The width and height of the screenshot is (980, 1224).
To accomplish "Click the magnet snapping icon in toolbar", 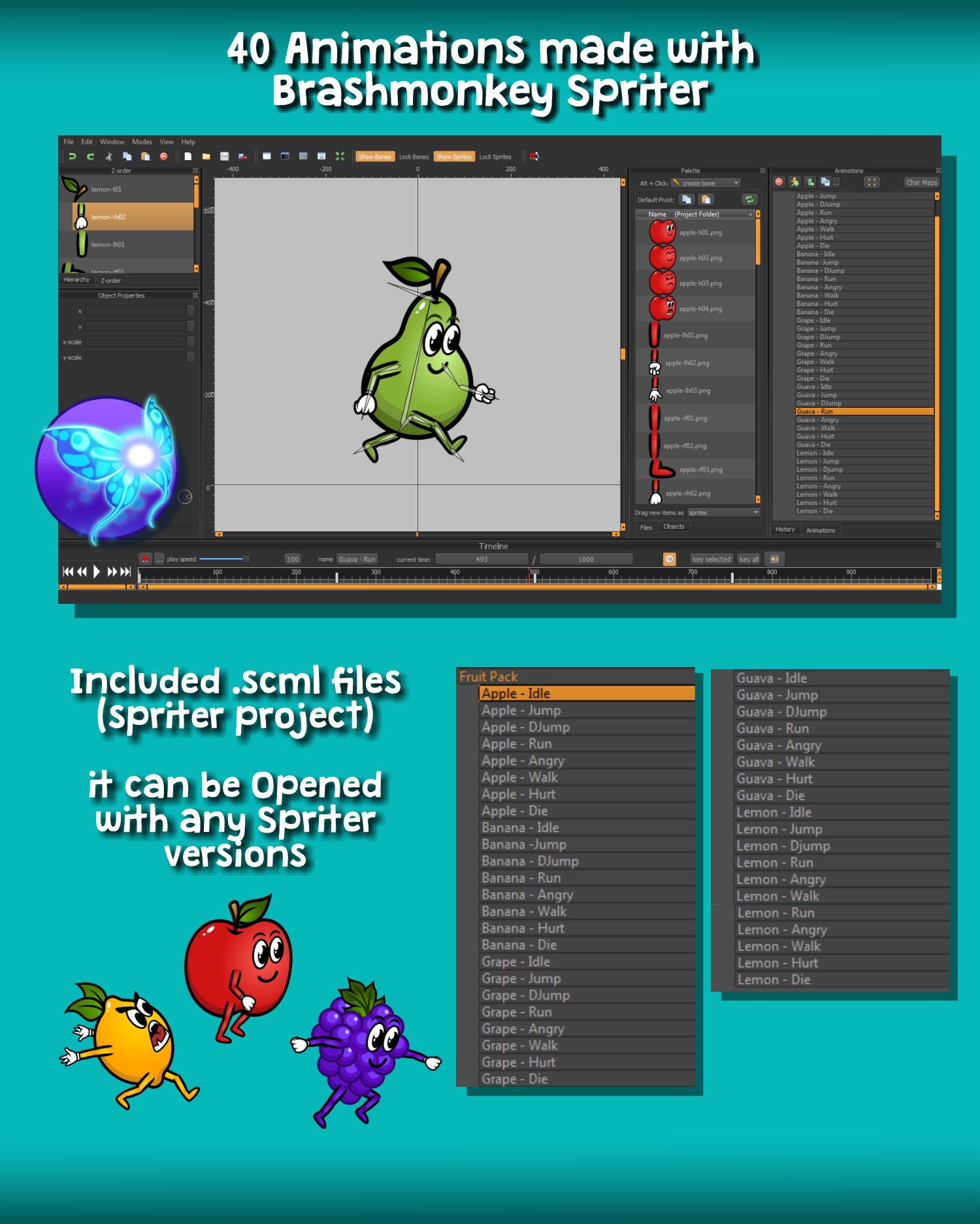I will click(x=534, y=157).
